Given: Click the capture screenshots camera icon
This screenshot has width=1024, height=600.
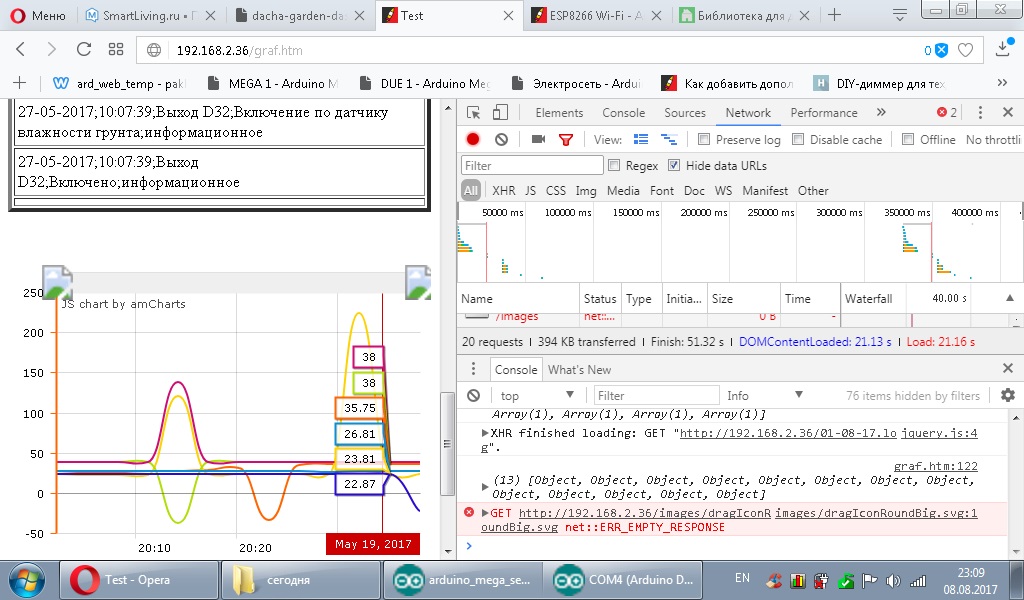Looking at the screenshot, I should 538,140.
